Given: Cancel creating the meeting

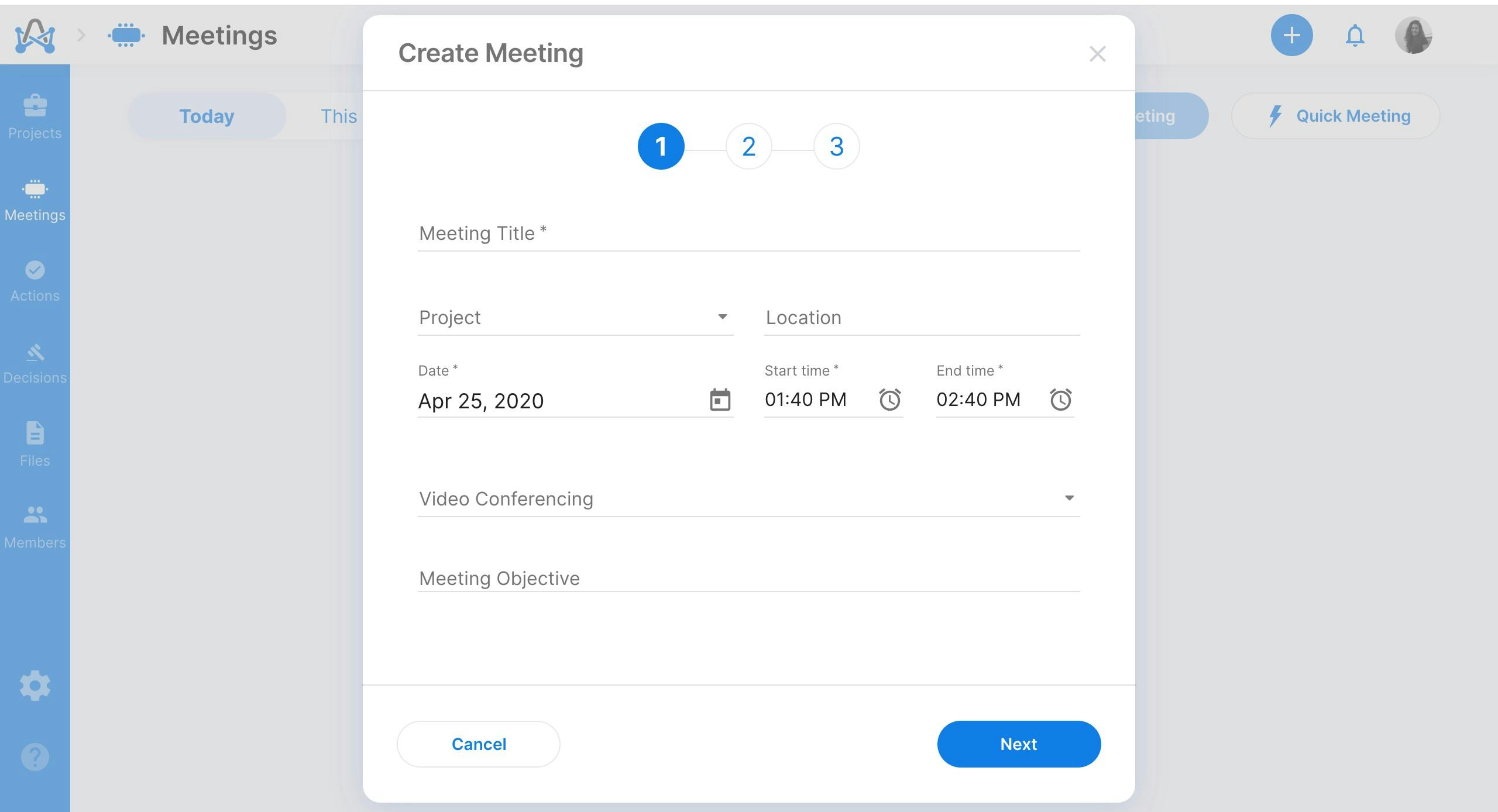Looking at the screenshot, I should pyautogui.click(x=479, y=744).
